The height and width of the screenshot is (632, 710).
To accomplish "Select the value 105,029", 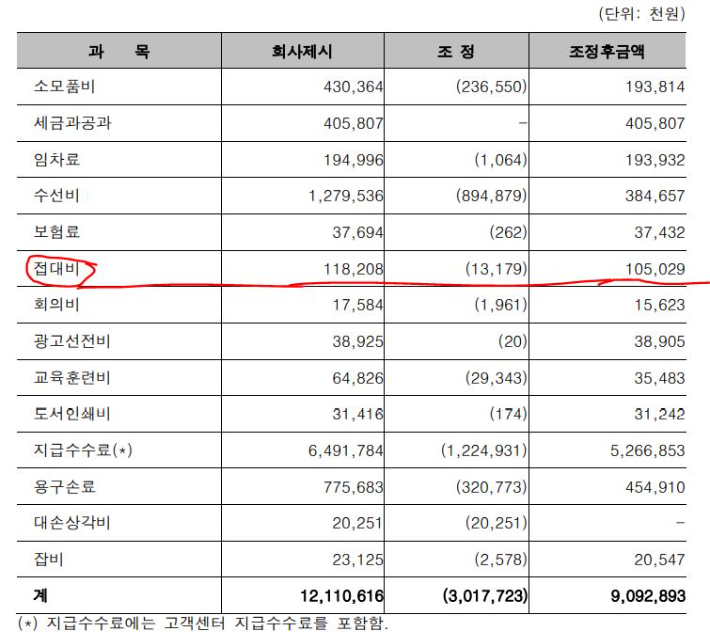I will [655, 269].
